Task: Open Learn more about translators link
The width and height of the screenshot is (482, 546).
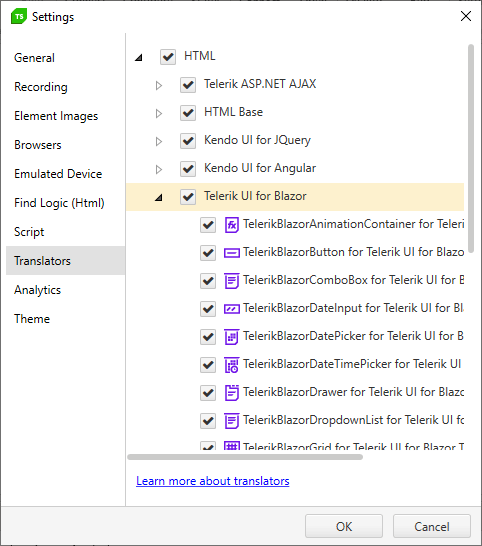Action: pos(213,481)
